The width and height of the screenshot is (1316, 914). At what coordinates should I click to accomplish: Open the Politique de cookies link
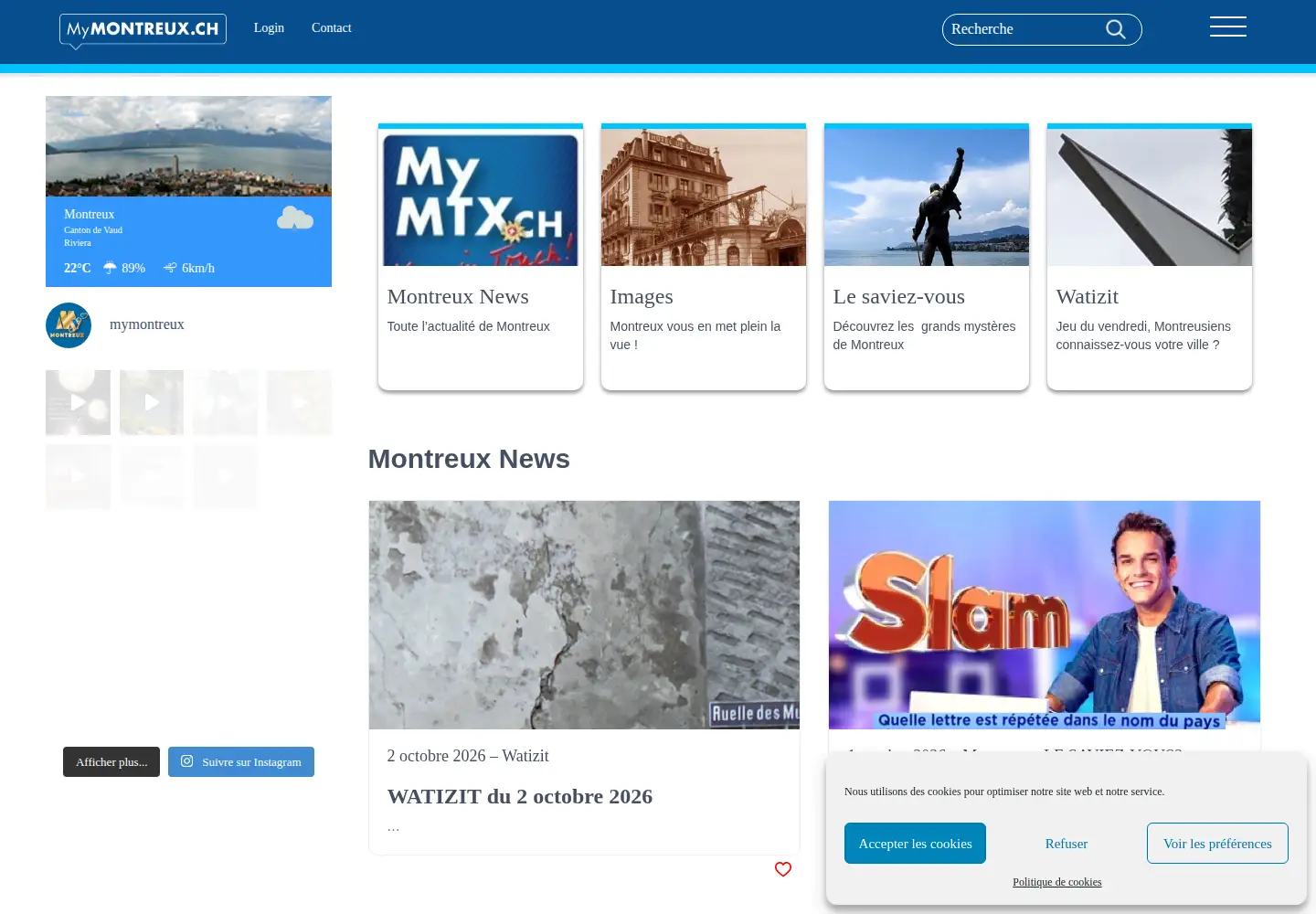coord(1057,882)
